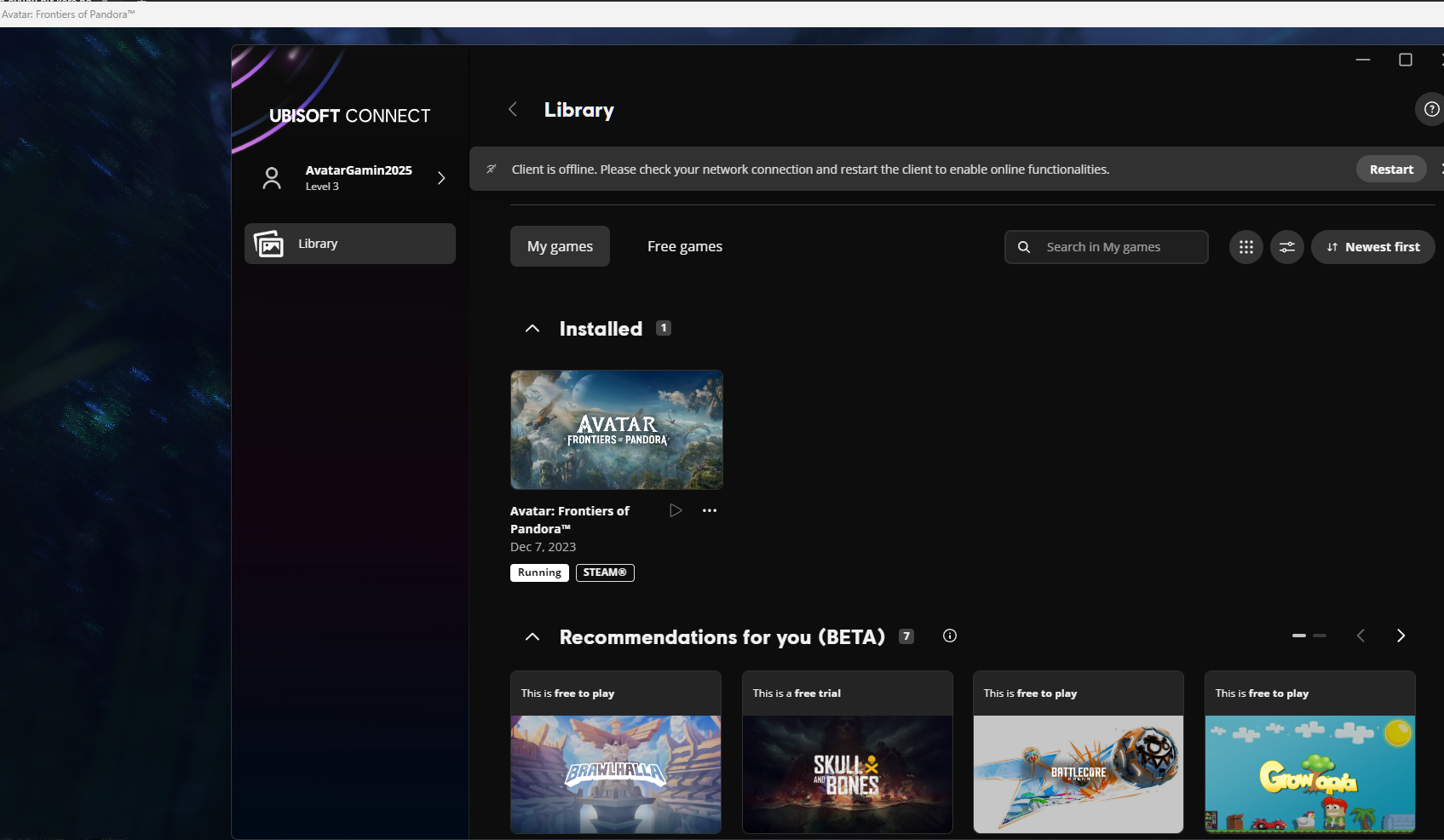
Task: Select the My games tab
Action: (560, 246)
